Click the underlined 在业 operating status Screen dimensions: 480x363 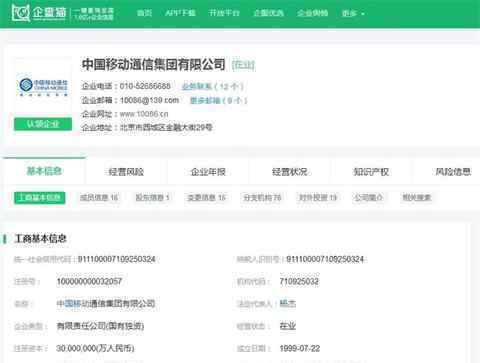pos(288,326)
